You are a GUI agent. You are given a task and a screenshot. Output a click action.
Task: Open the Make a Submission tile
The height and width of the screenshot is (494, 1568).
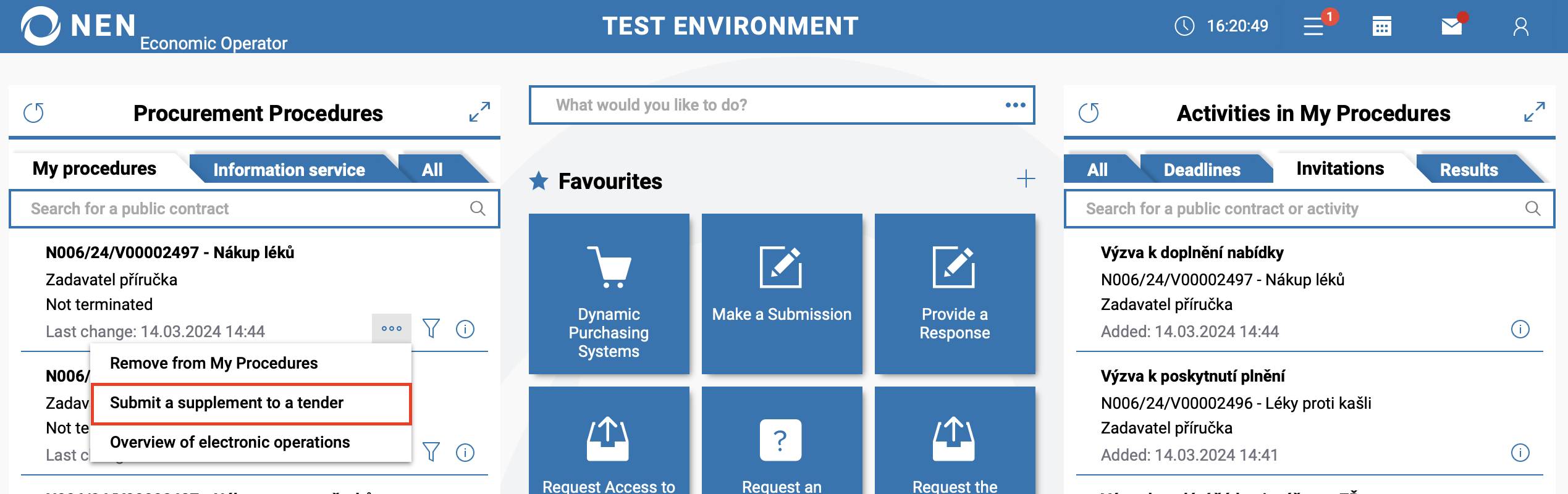tap(782, 293)
